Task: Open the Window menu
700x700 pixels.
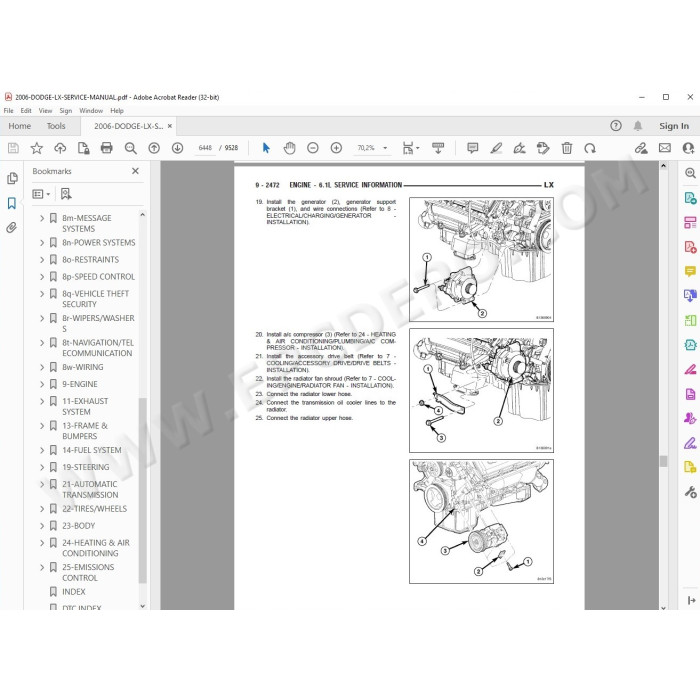Action: pos(91,111)
